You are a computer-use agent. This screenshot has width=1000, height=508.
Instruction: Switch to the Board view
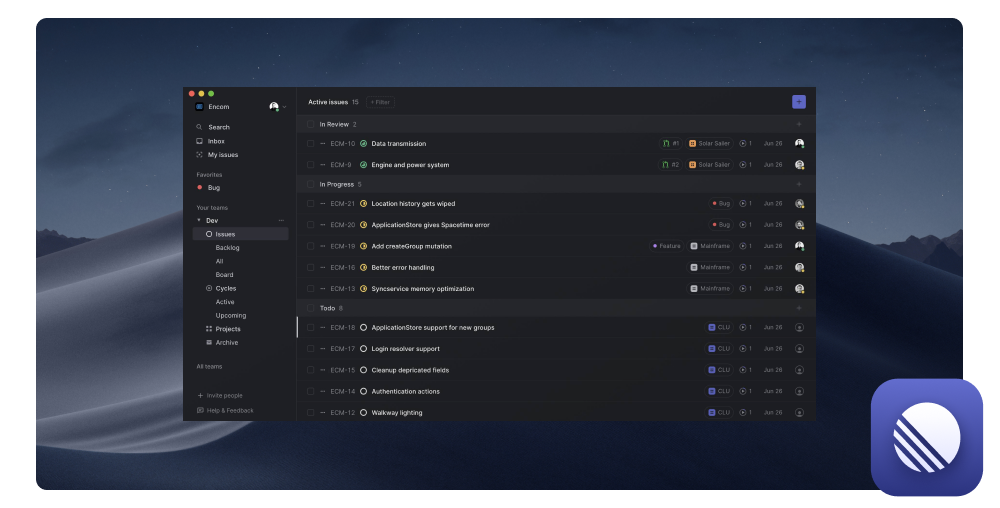tap(224, 275)
